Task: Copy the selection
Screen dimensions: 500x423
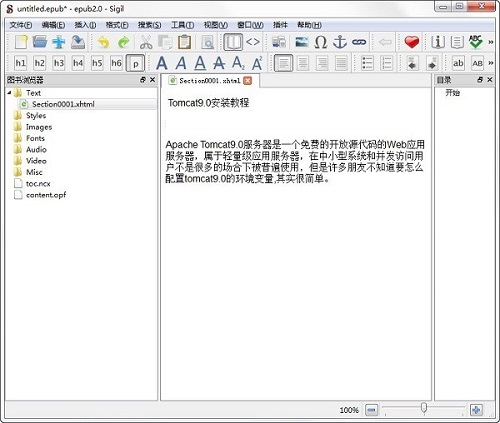Action: 165,42
